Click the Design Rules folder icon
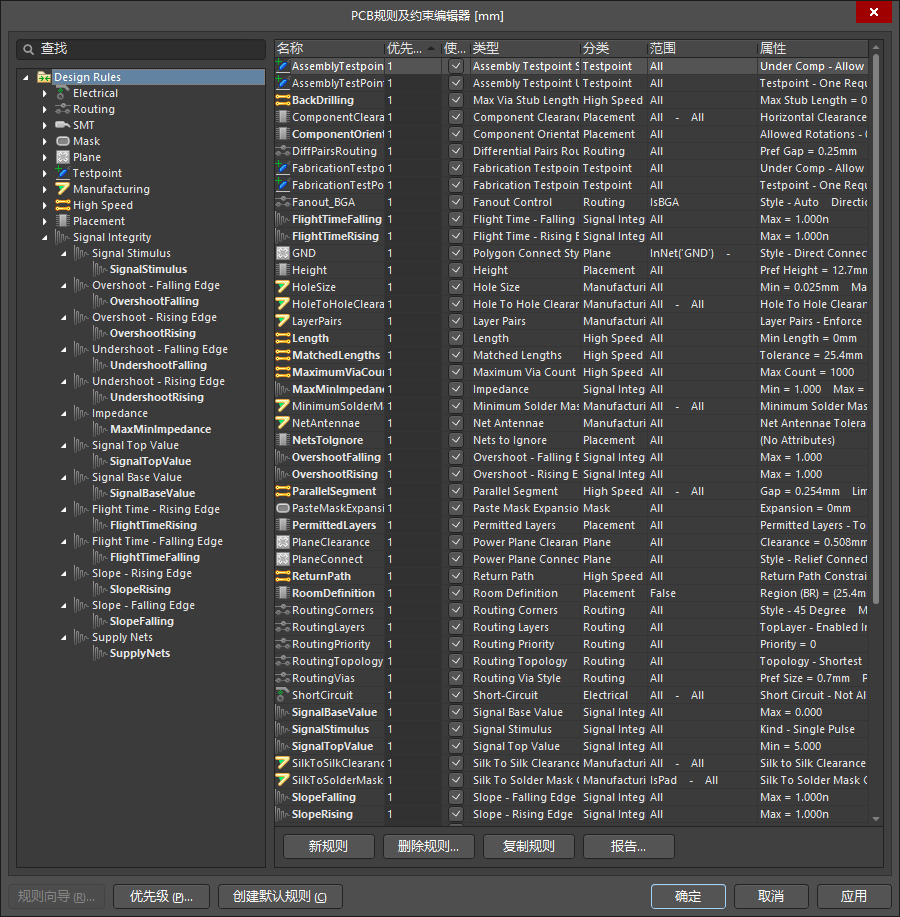 tap(44, 77)
